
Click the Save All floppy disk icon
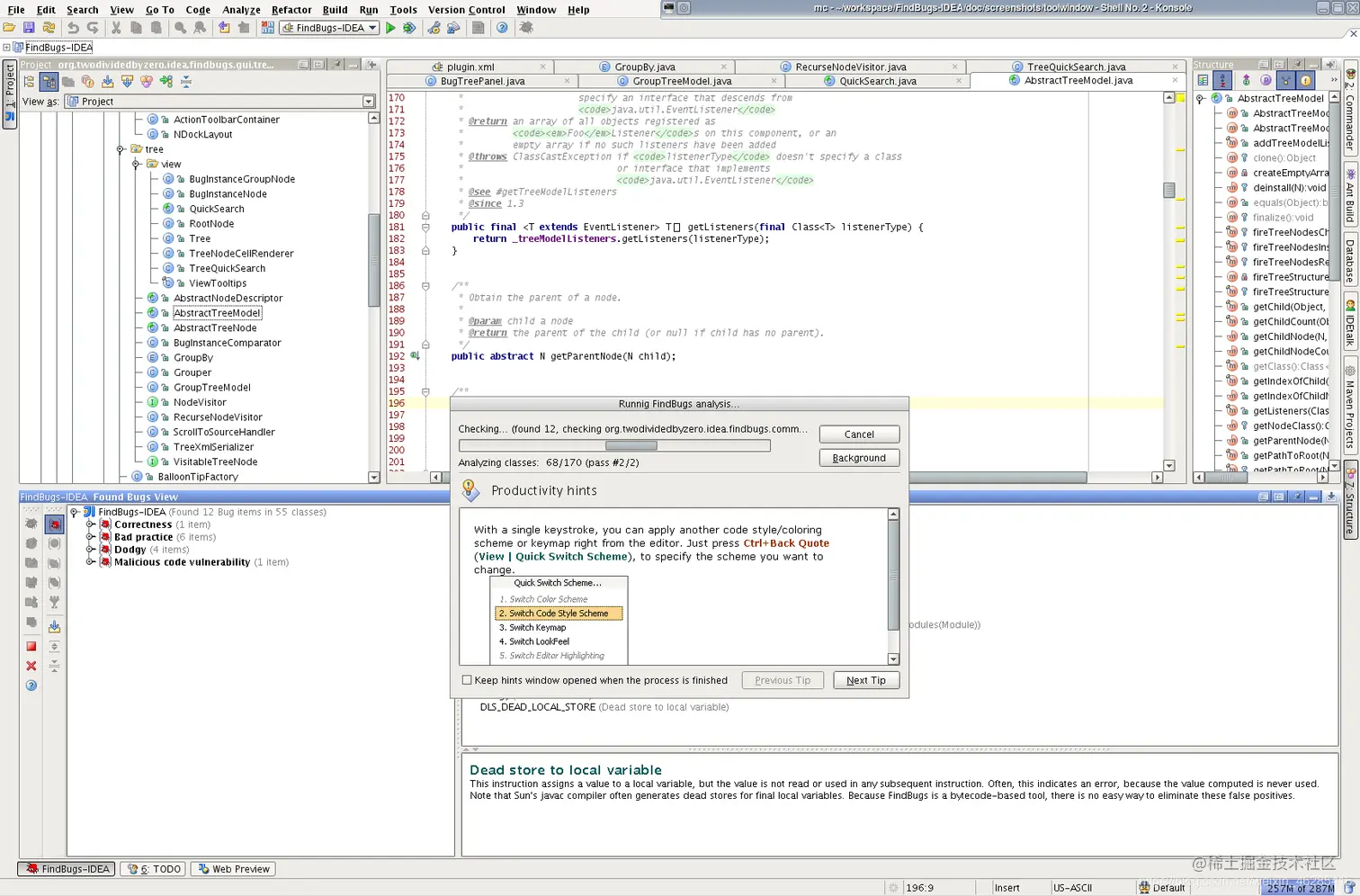click(x=29, y=28)
